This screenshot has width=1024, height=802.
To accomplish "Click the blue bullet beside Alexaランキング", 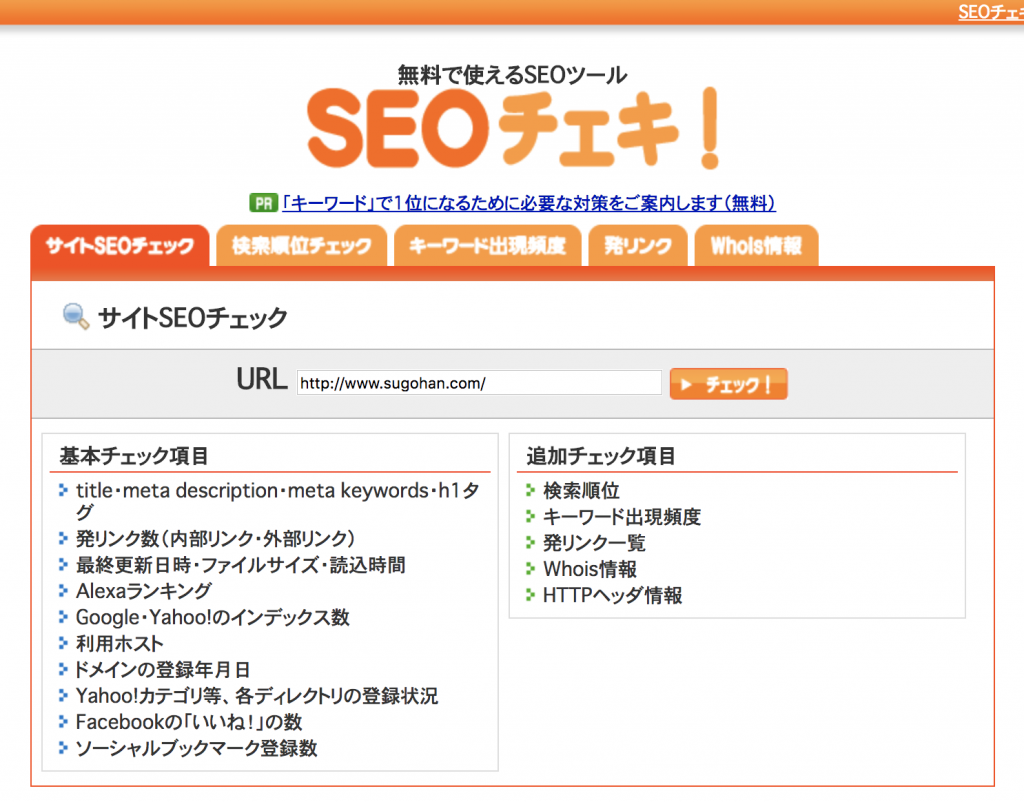I will [63, 590].
